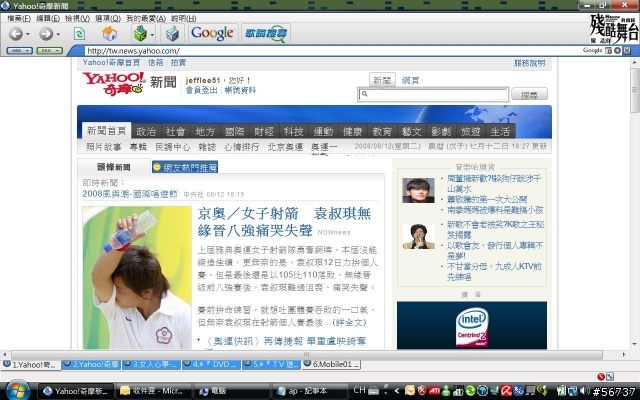Click the 照片故事 sub-navigation link

pos(104,147)
